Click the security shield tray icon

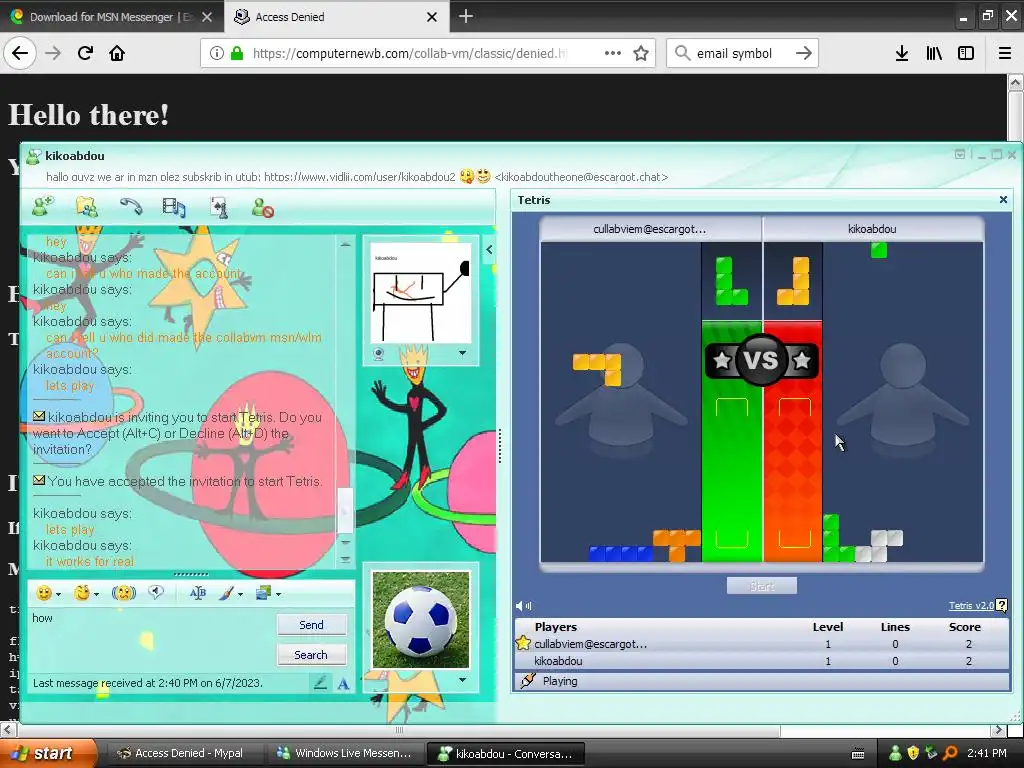(913, 753)
